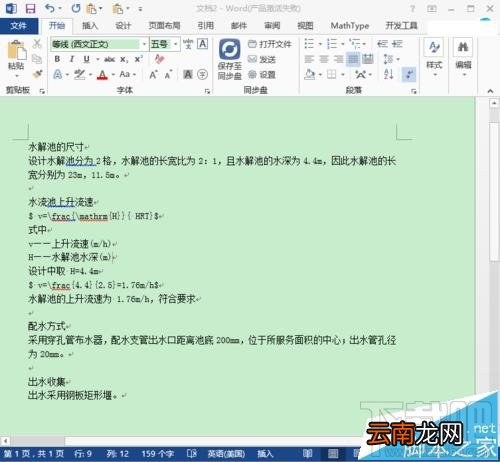Grow the font size with larger A
Screen dimensions: 500x462
point(153,74)
